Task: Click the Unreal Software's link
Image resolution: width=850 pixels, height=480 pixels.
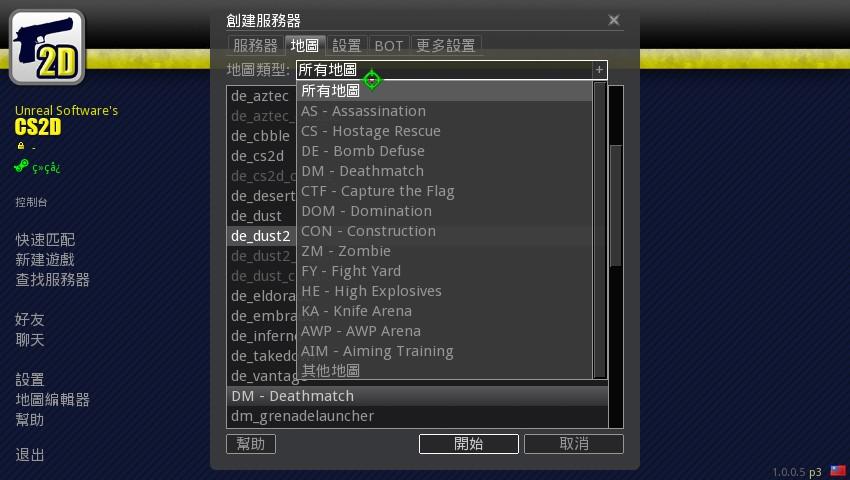Action: (x=66, y=111)
